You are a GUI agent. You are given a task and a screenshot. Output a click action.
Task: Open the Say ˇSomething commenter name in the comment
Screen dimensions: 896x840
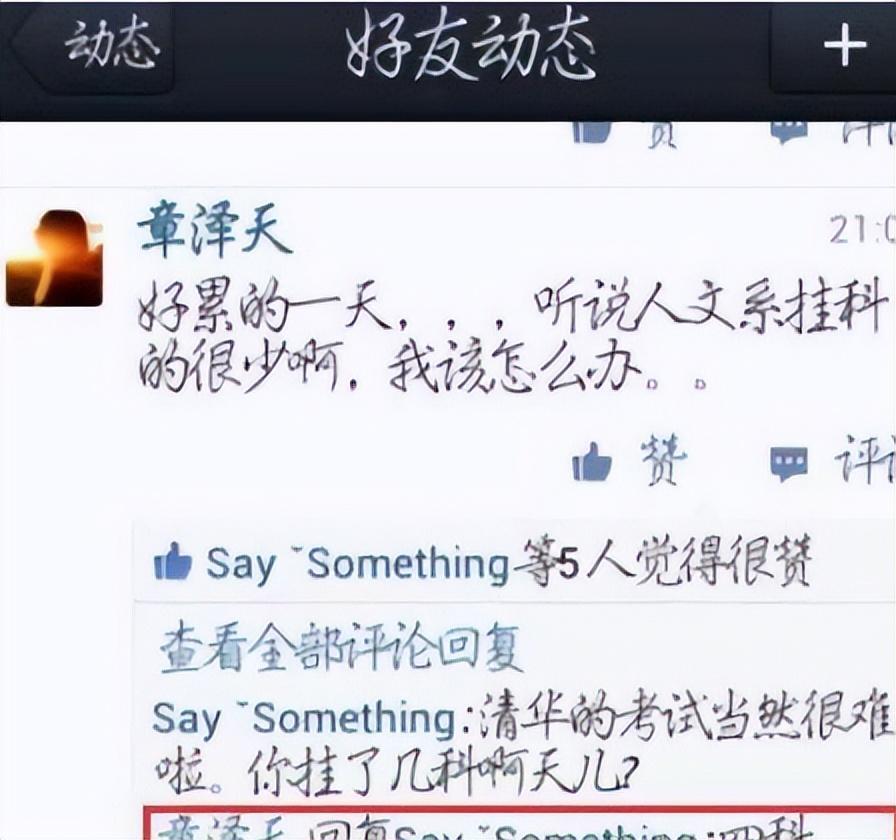pos(304,718)
